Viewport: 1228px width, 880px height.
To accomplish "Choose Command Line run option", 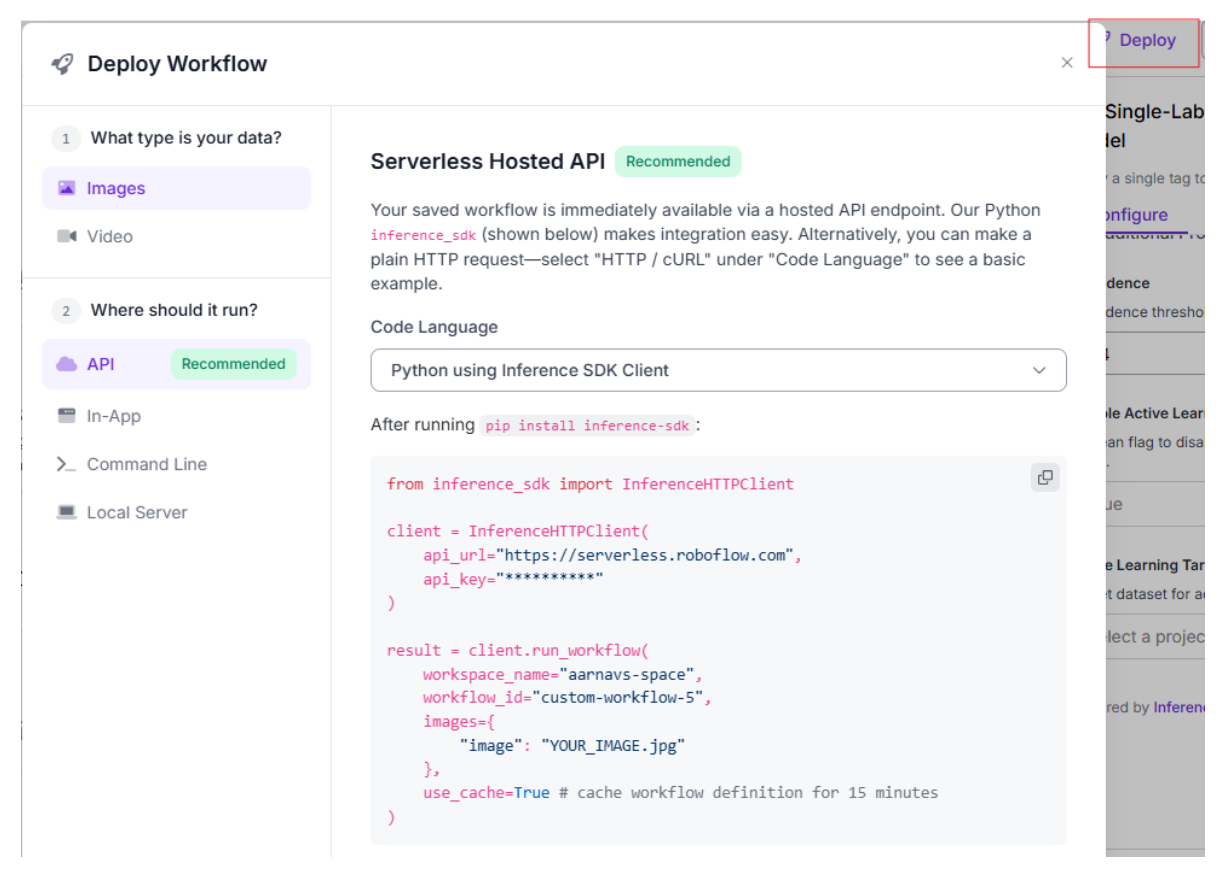I will 176,464.
